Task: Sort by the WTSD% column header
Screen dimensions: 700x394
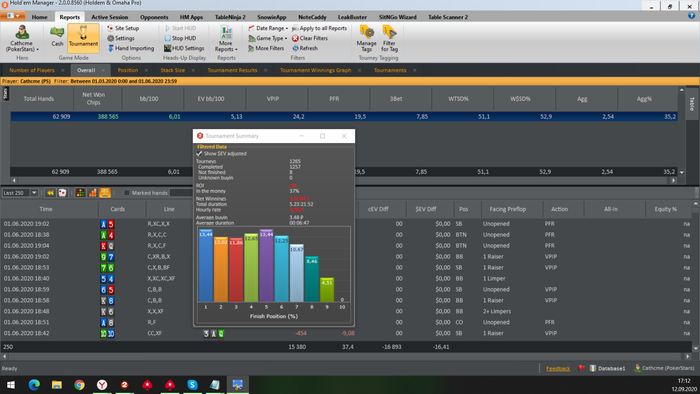Action: point(458,99)
